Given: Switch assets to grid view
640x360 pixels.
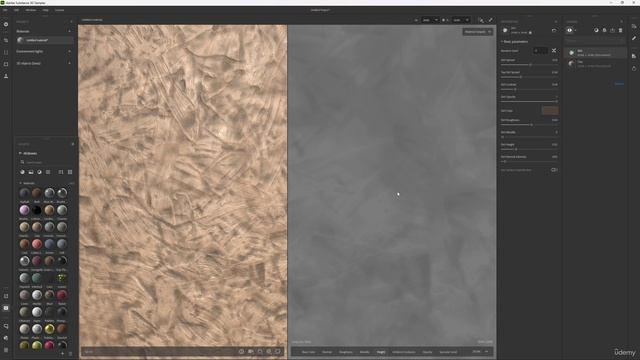Looking at the screenshot, I should pos(70,172).
